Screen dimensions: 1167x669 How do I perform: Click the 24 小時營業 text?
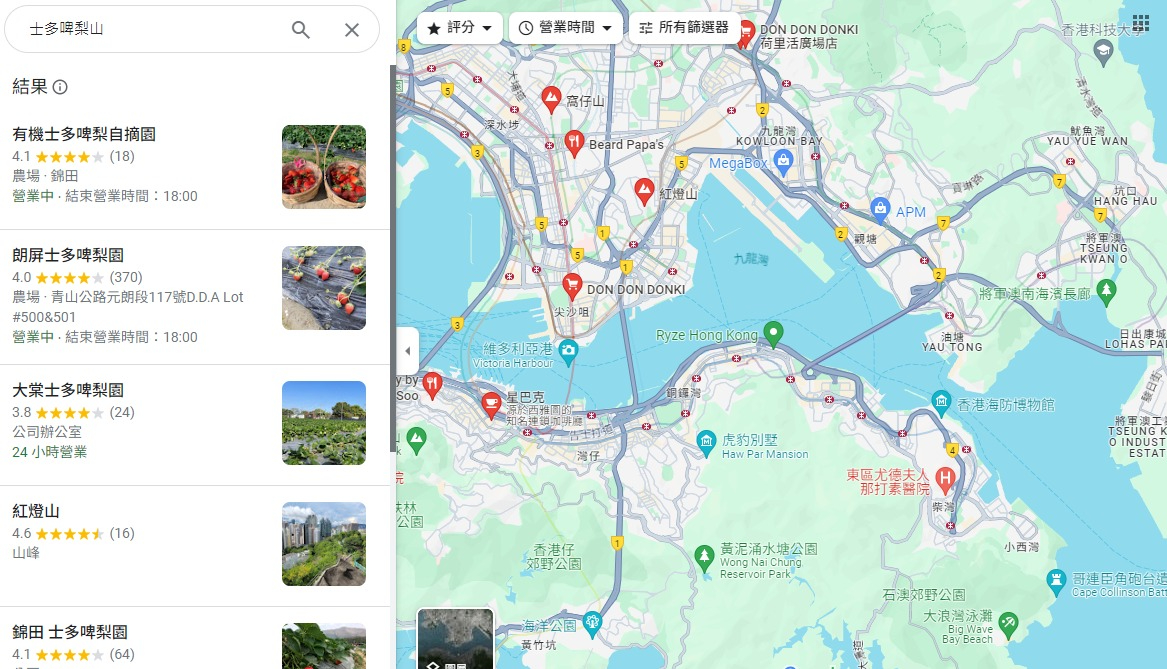50,452
